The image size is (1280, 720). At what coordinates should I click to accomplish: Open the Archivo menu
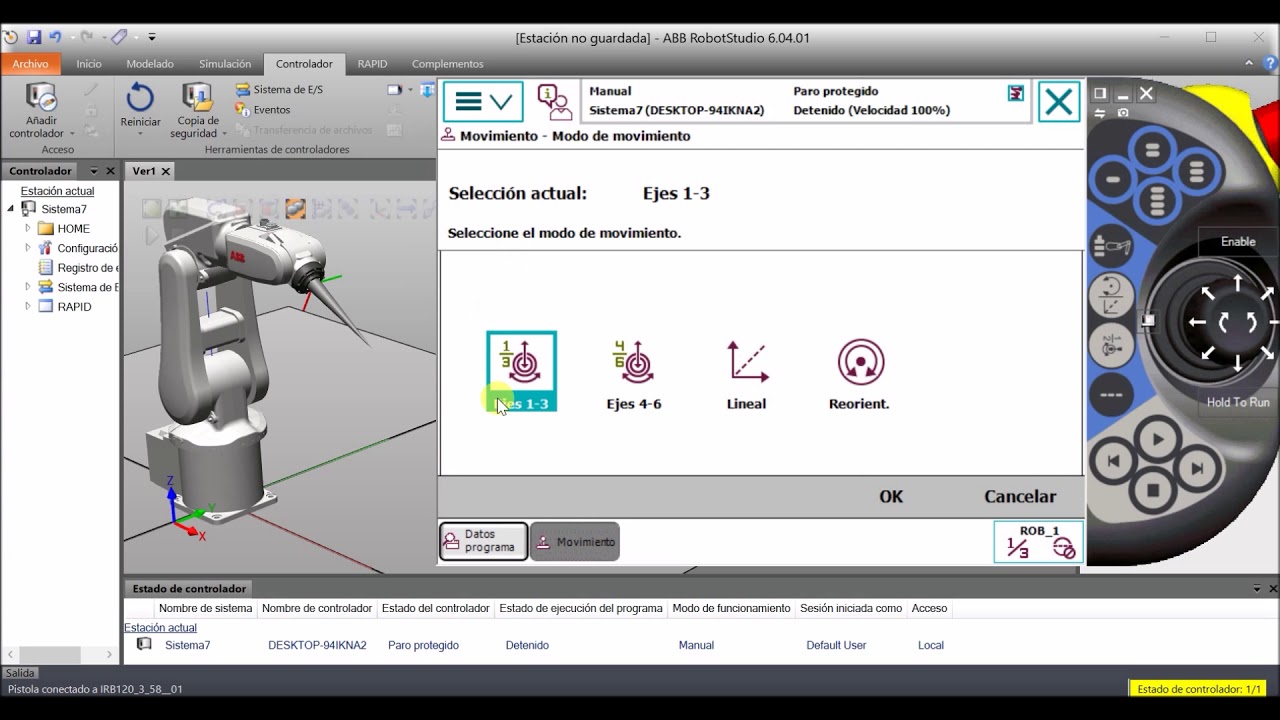31,64
